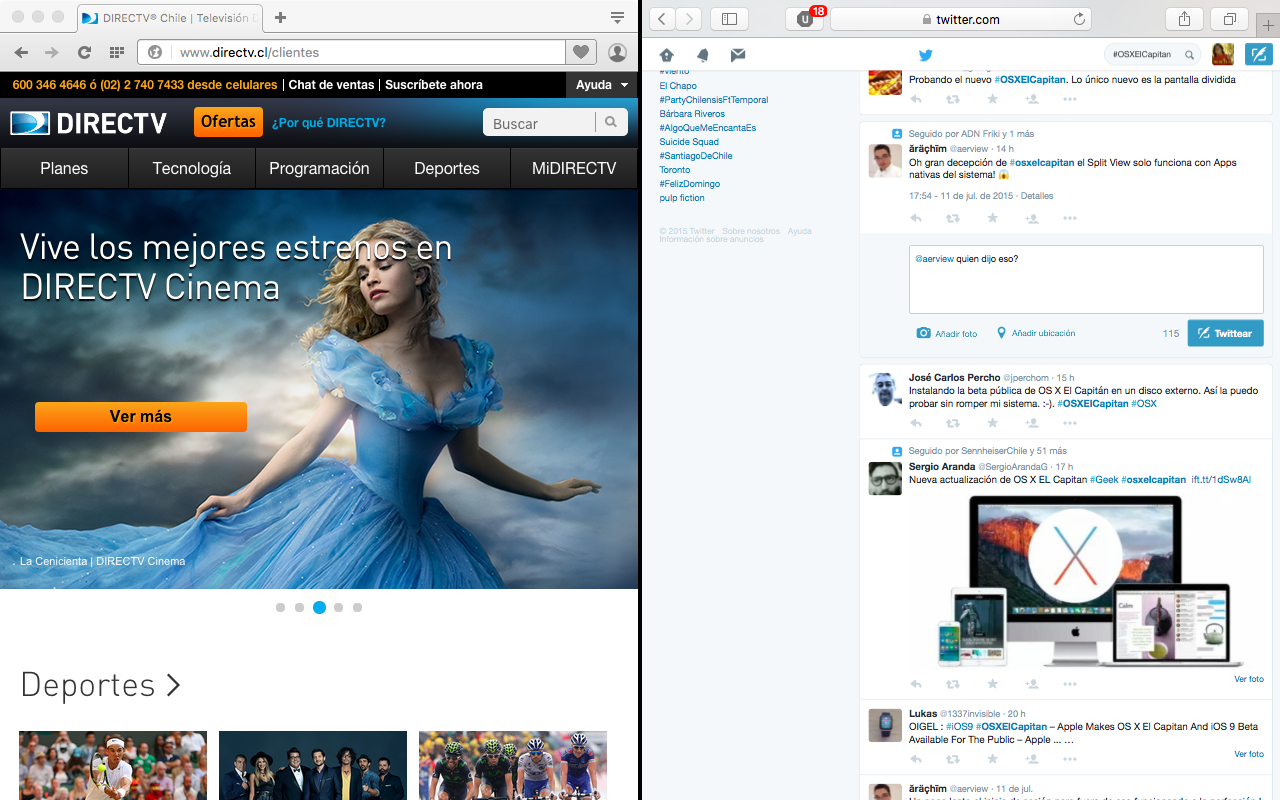Reply to José Carlos Percho tweet

(916, 423)
